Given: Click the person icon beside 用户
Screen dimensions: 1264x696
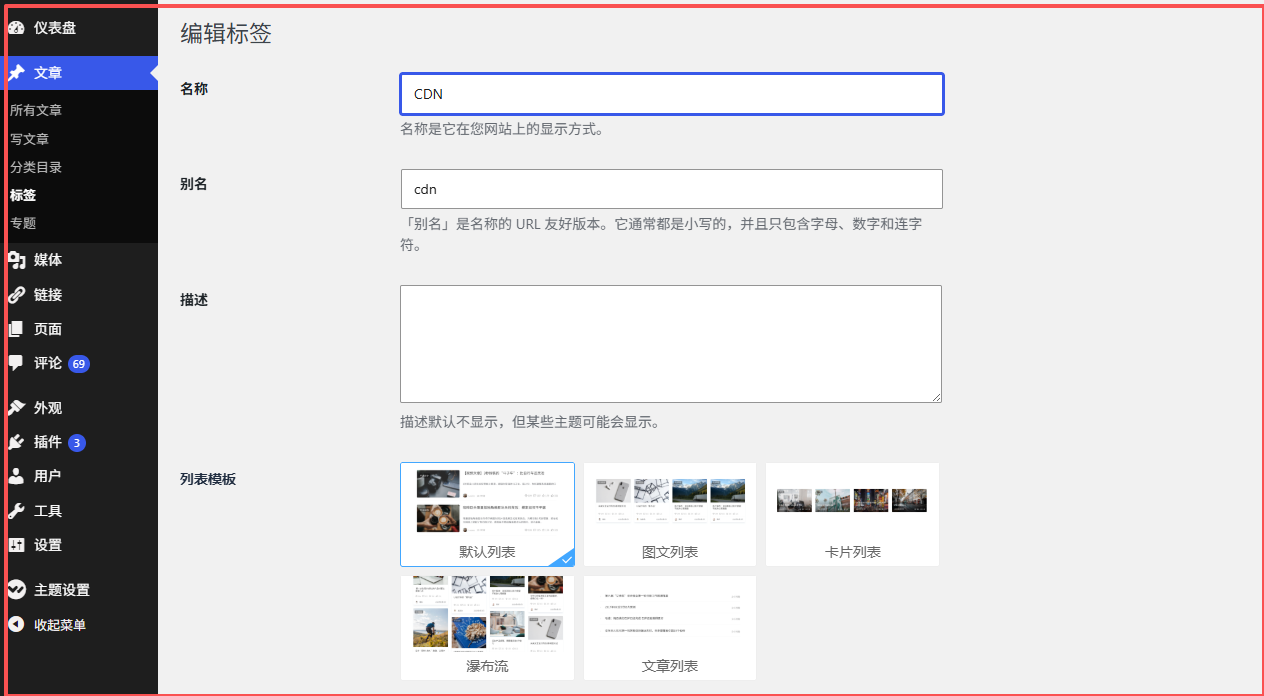Looking at the screenshot, I should (x=16, y=476).
